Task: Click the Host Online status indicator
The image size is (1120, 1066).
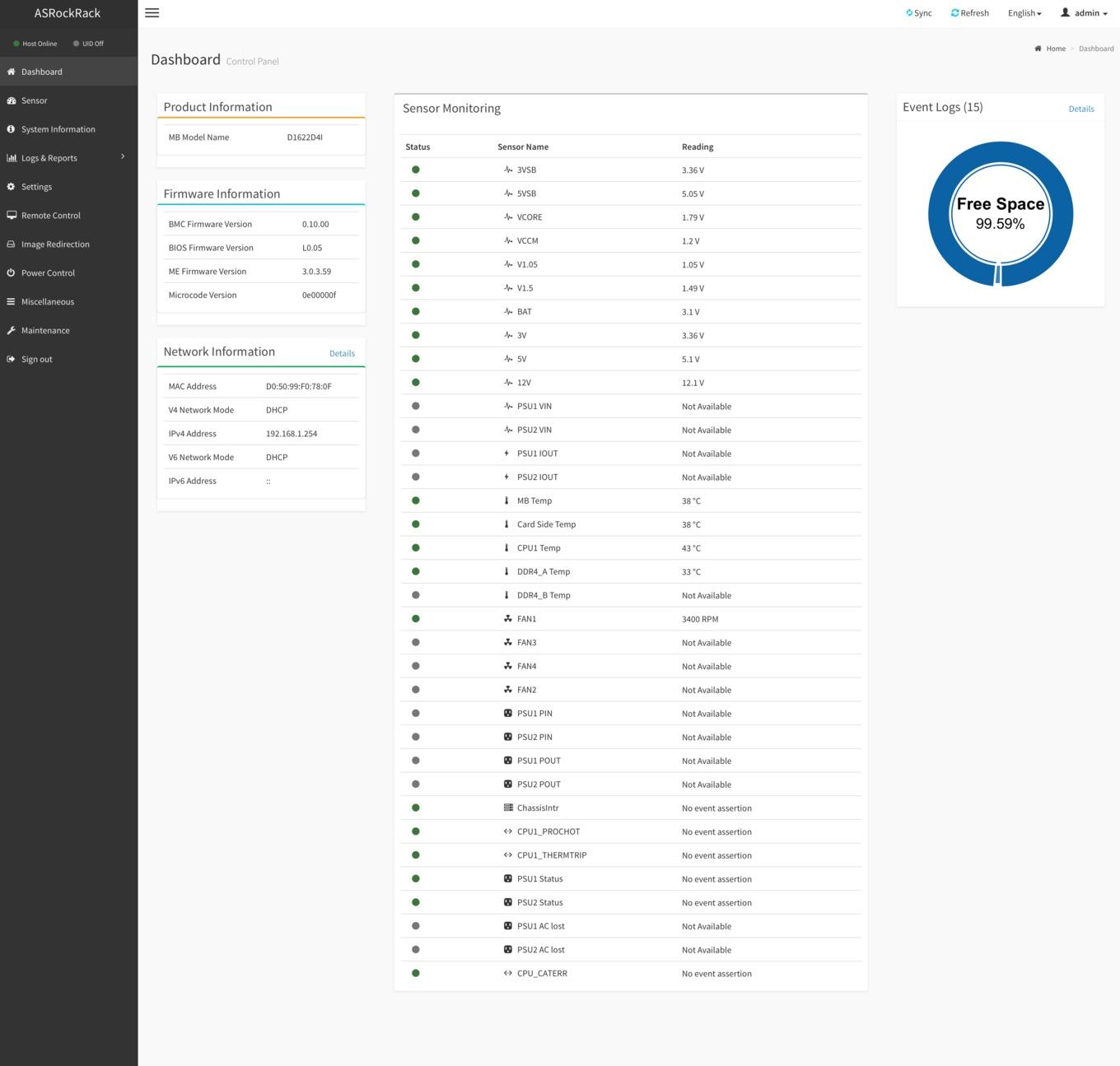Action: coord(35,44)
